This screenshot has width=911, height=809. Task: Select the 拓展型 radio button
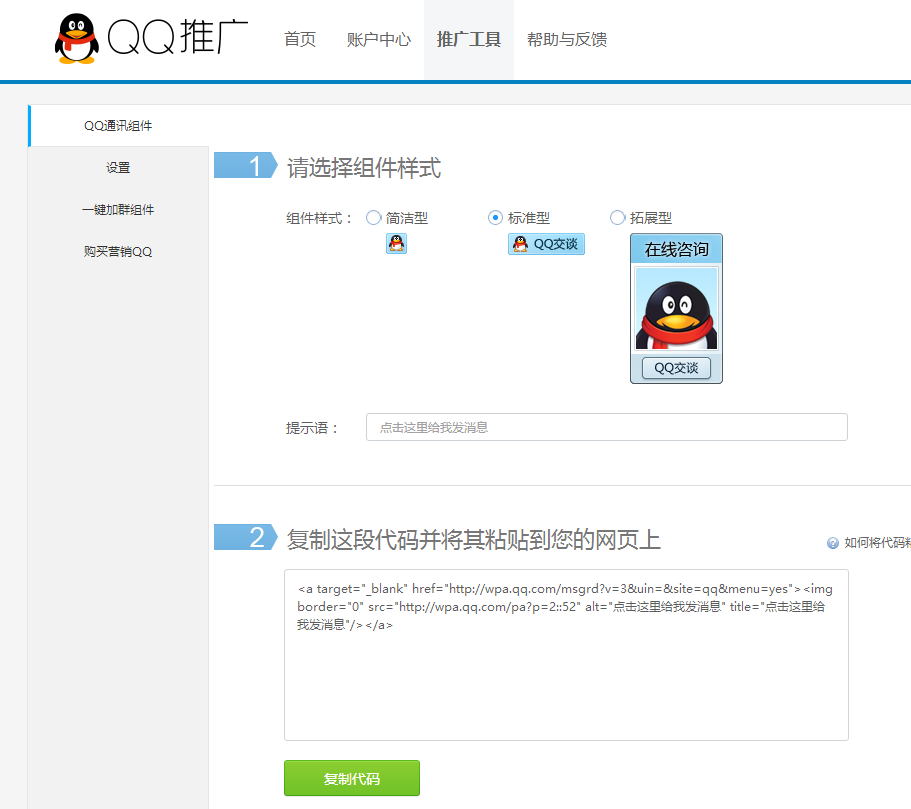[617, 218]
